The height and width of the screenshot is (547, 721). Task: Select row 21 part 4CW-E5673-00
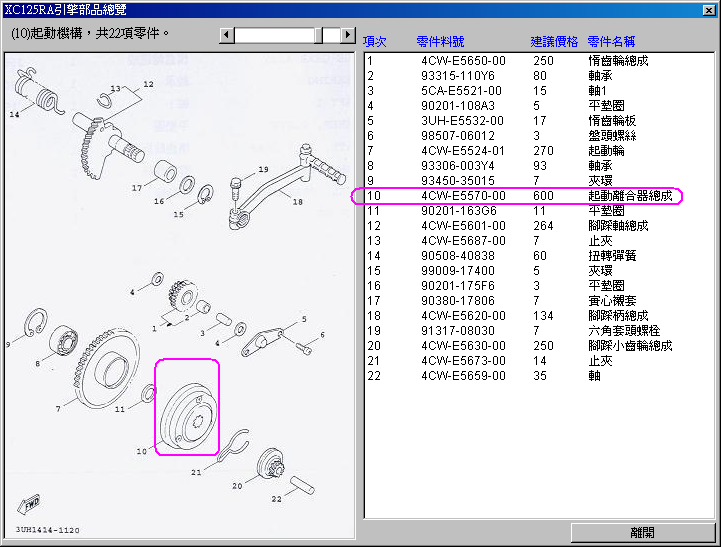tap(539, 361)
